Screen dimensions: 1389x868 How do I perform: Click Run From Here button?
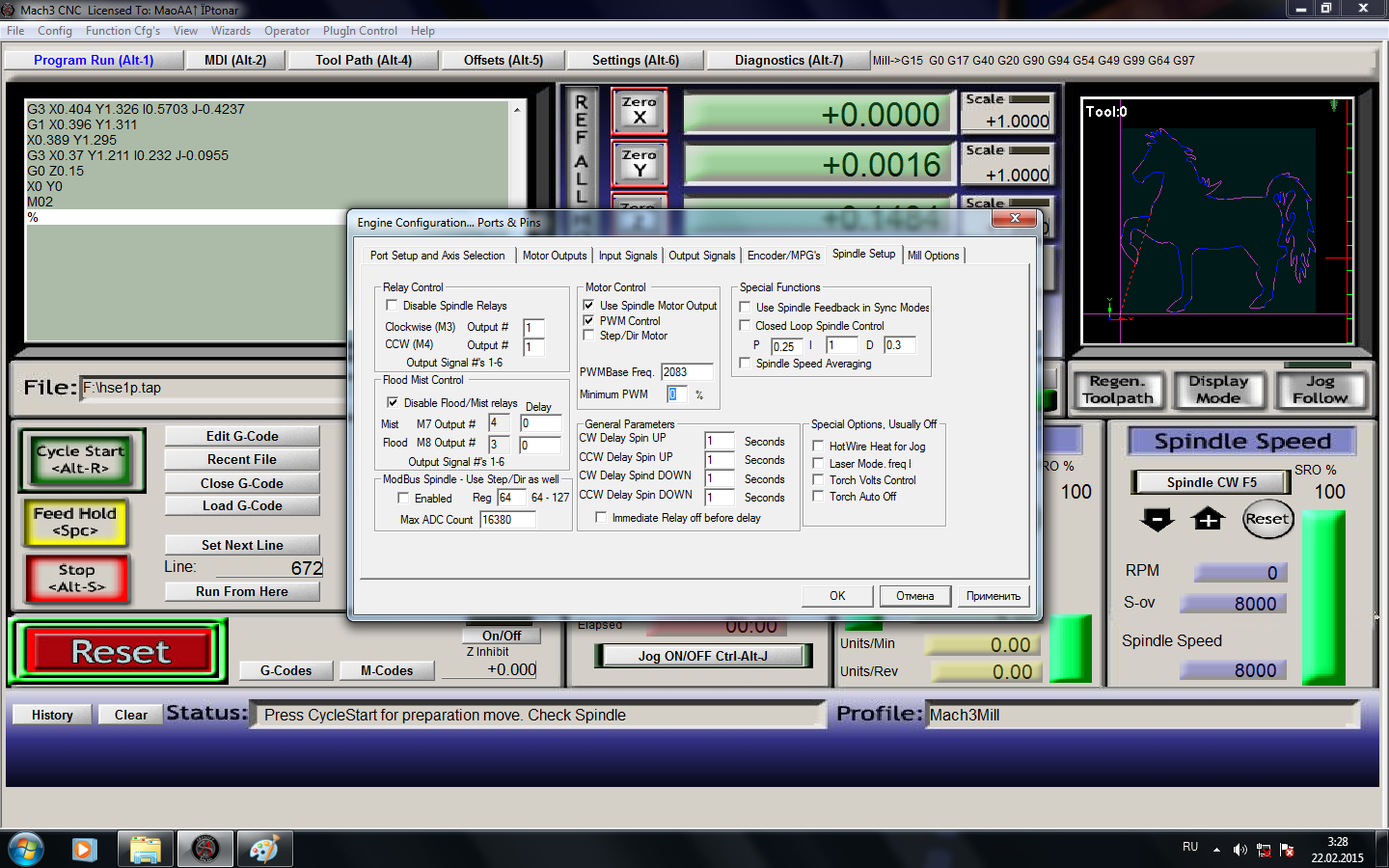pos(242,591)
